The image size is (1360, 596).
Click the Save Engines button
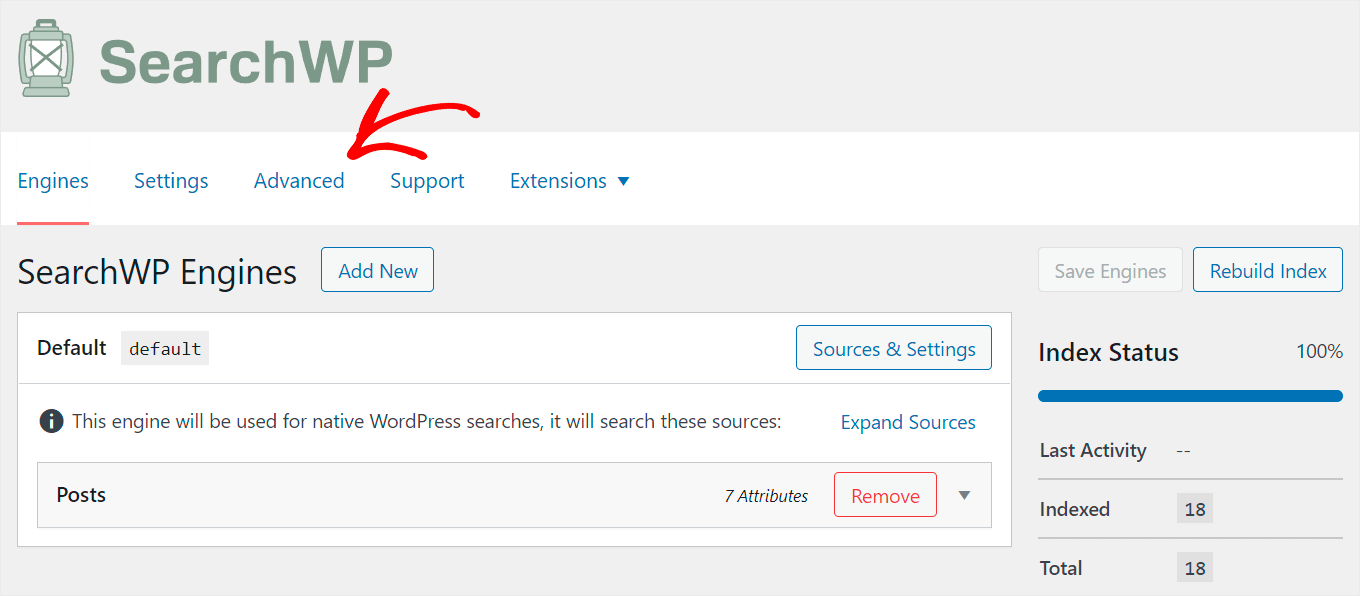1110,271
